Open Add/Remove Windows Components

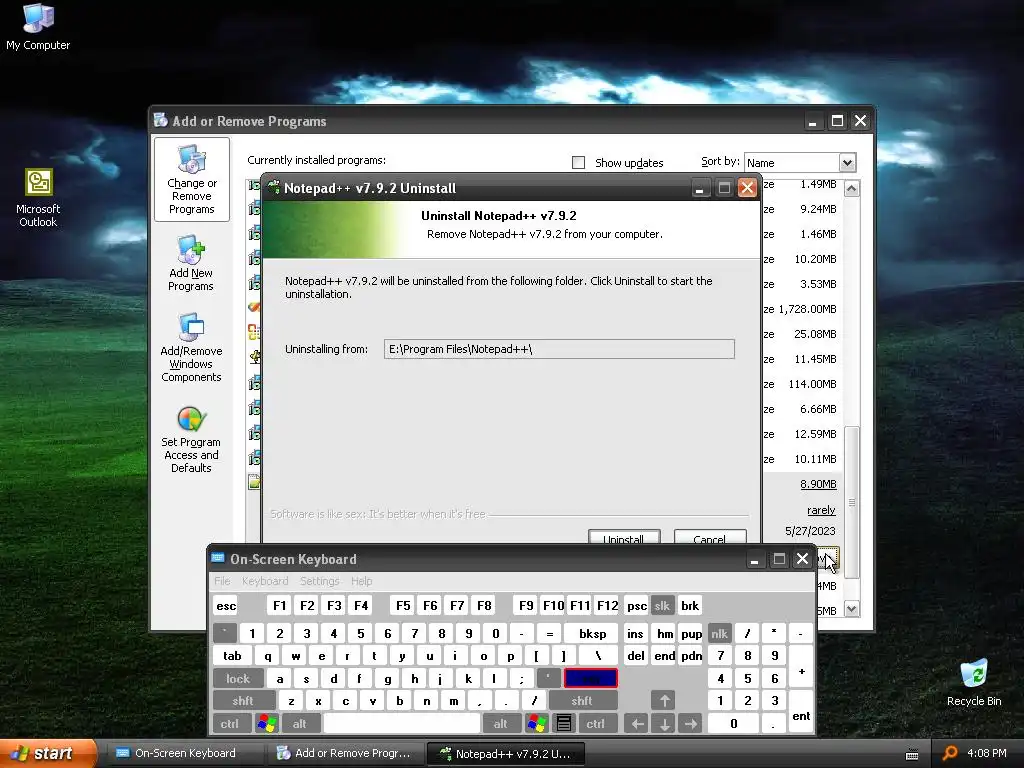coord(191,347)
